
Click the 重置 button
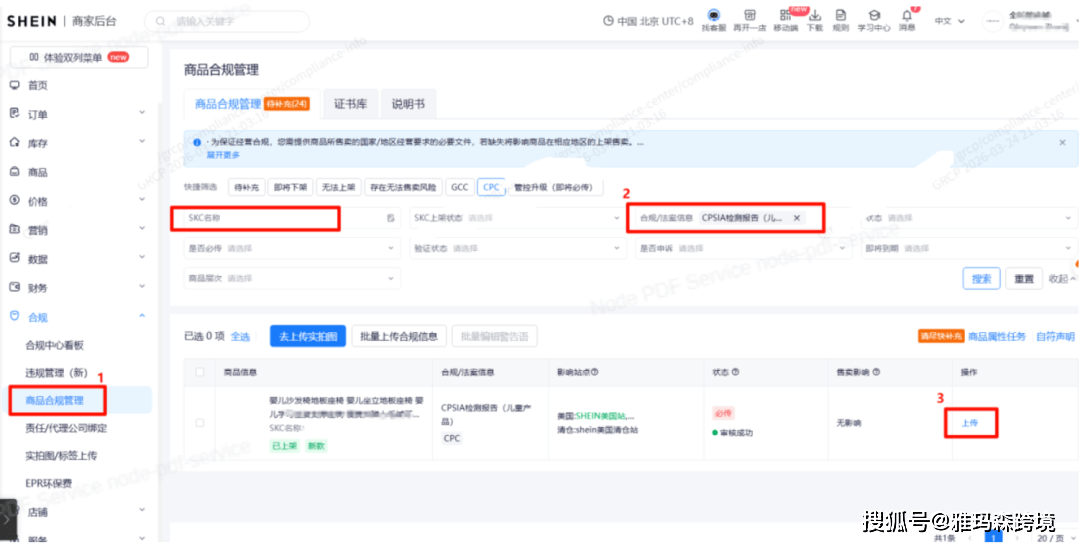tap(1024, 279)
